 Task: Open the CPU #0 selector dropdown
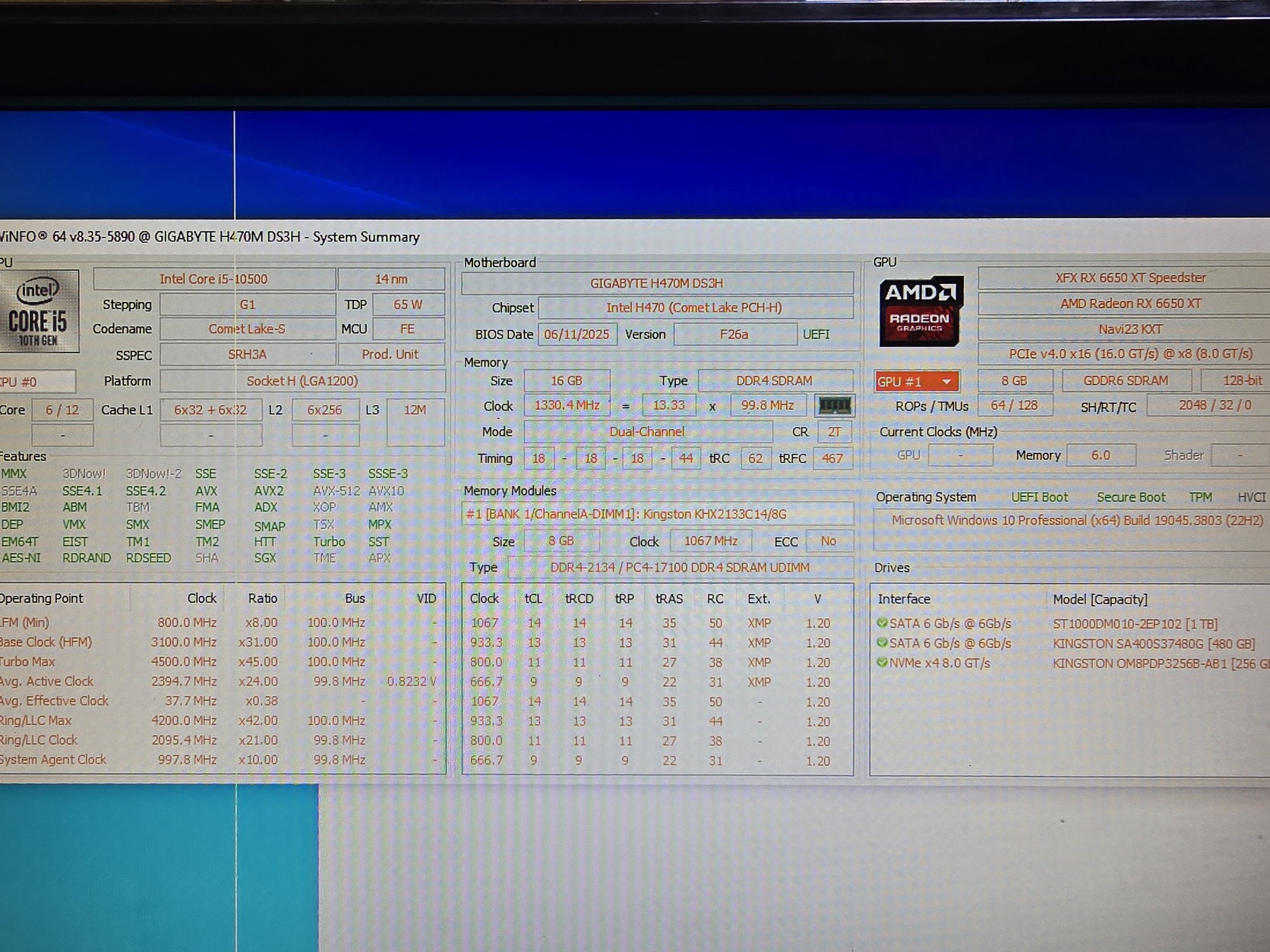point(36,381)
